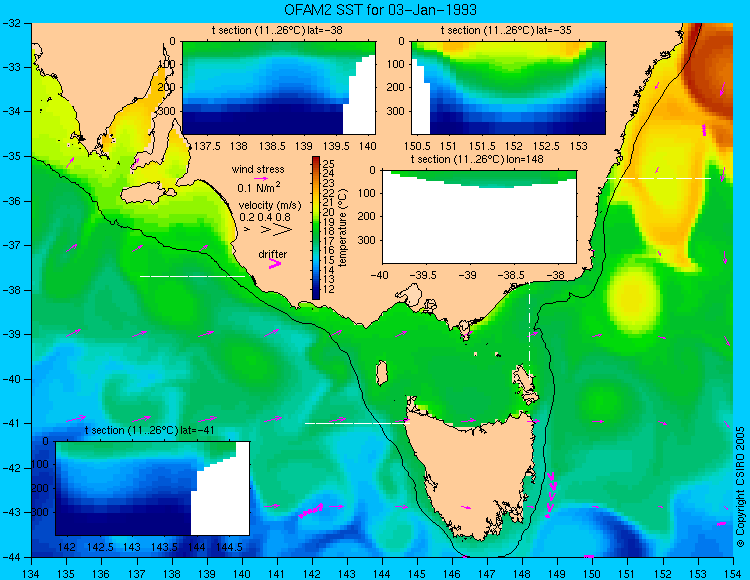
Task: Click the velocity scale arrowheads legend
Action: [x=270, y=230]
